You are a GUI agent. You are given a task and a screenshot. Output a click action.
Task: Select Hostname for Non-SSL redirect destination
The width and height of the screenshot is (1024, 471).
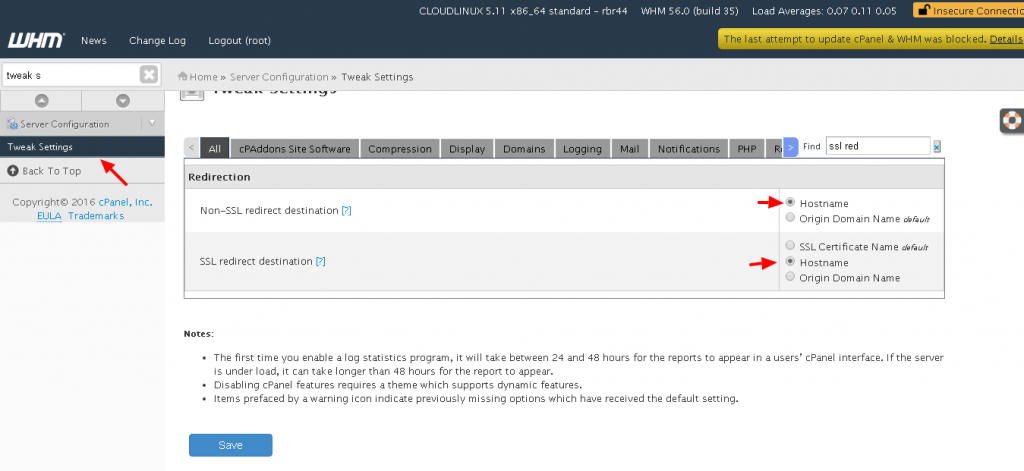(x=791, y=203)
